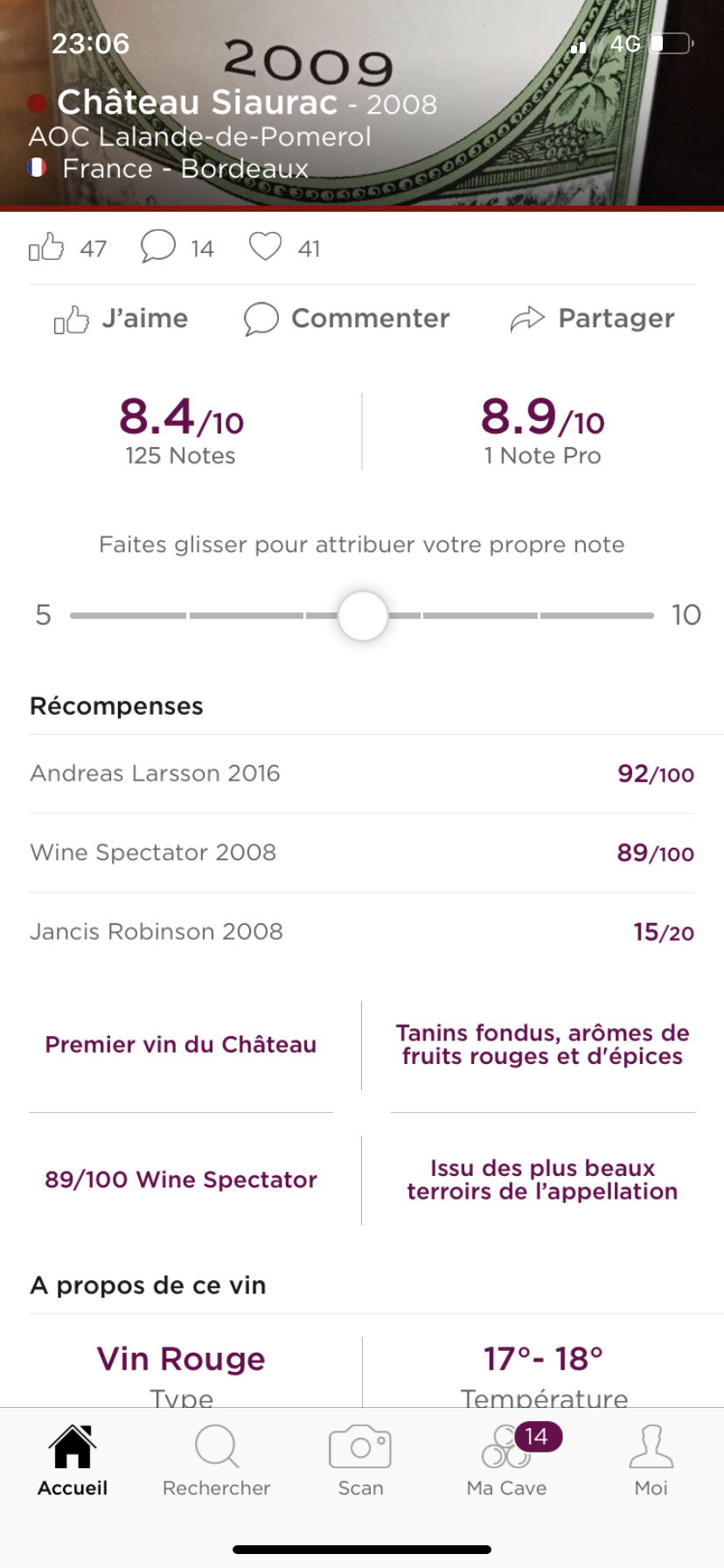Open the Commenter action
The image size is (724, 1568).
pos(347,318)
